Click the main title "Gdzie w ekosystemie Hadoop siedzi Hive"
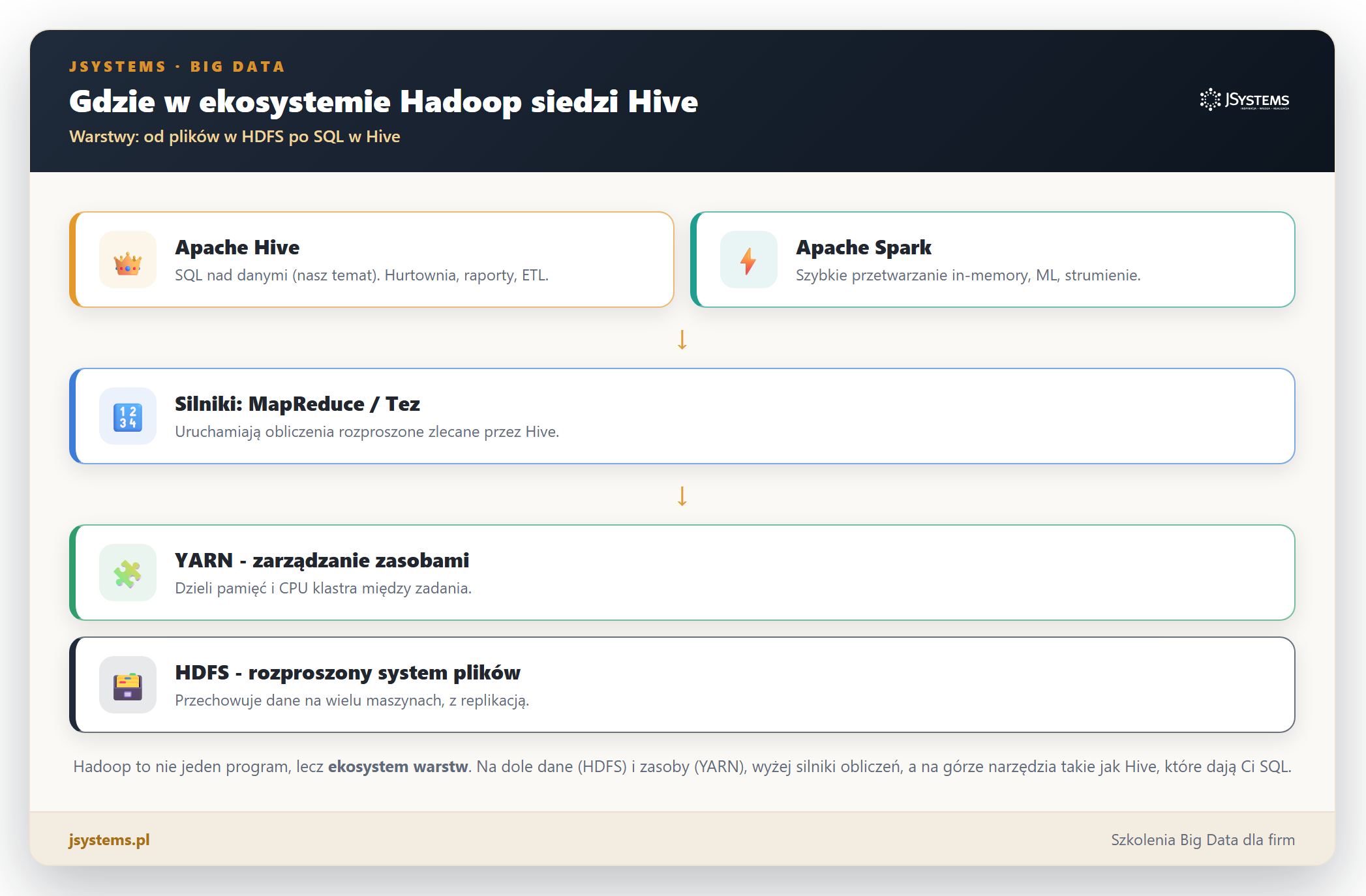This screenshot has height=896, width=1366. click(384, 102)
